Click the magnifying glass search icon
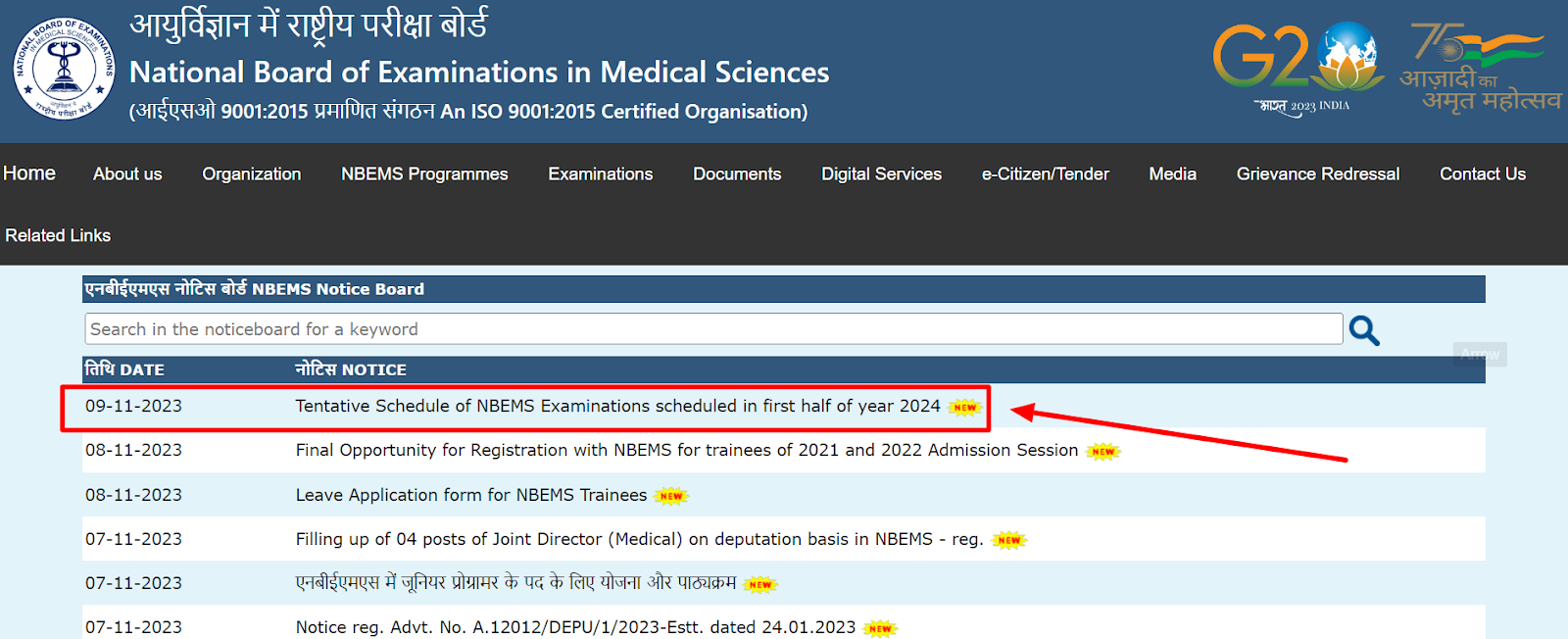The width and height of the screenshot is (1568, 639). [1363, 330]
